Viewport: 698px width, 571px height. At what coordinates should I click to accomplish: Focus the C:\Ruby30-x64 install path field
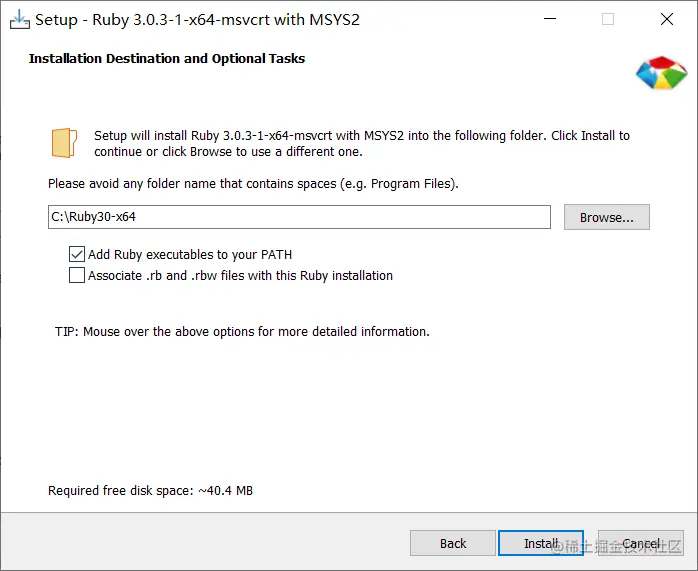tap(299, 217)
